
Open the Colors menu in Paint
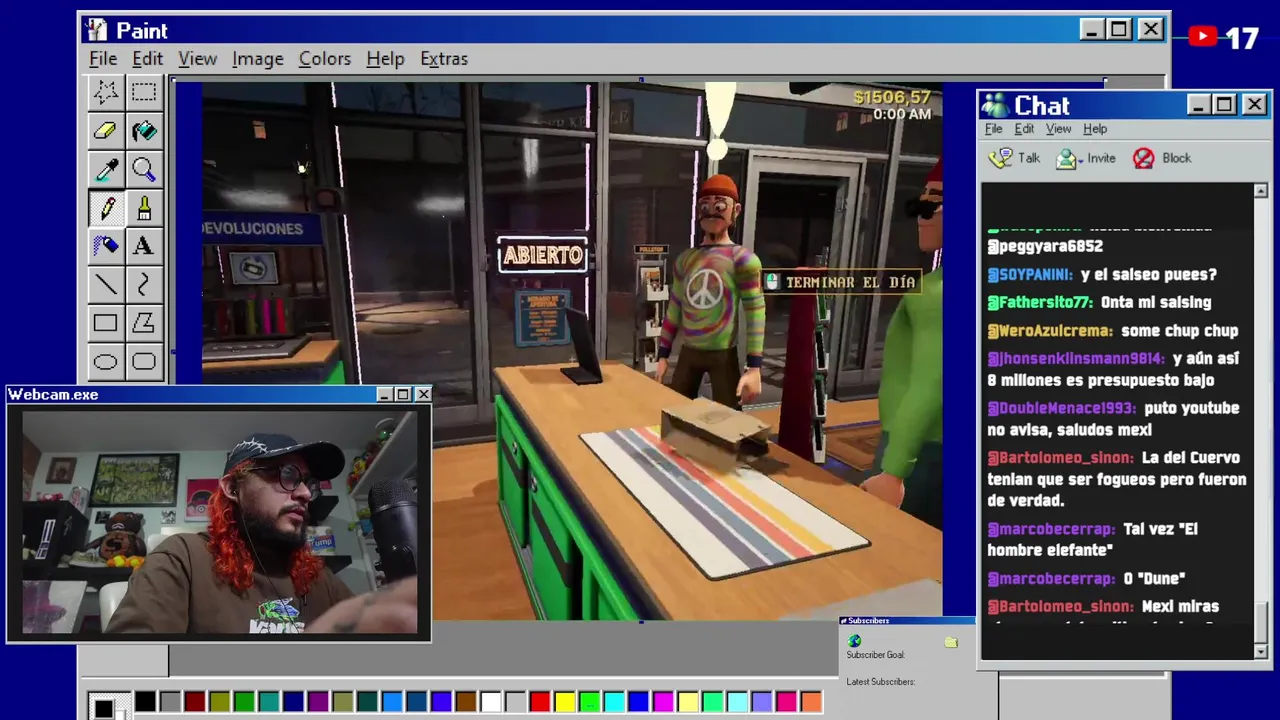pos(325,59)
